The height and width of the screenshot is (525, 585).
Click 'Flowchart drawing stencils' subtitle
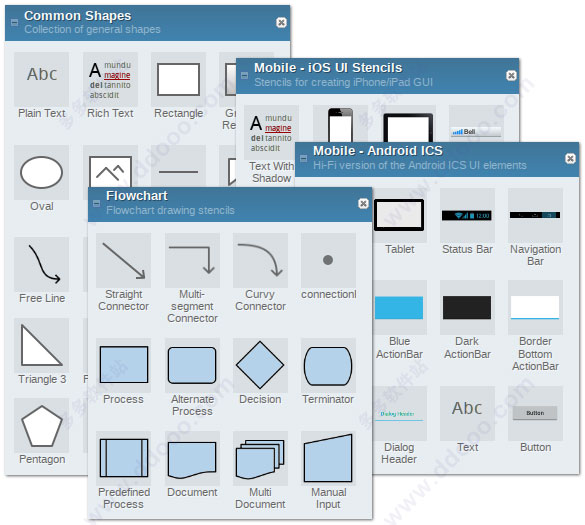tap(170, 210)
